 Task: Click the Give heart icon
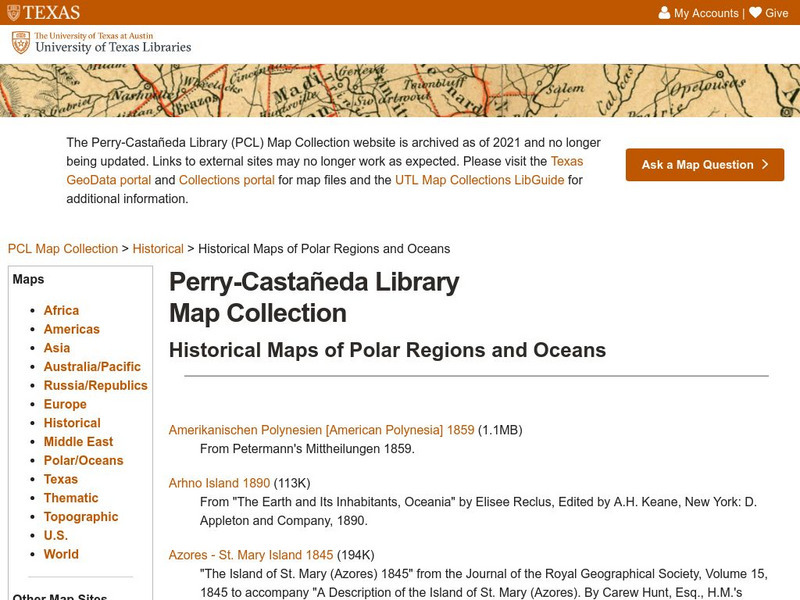(756, 13)
